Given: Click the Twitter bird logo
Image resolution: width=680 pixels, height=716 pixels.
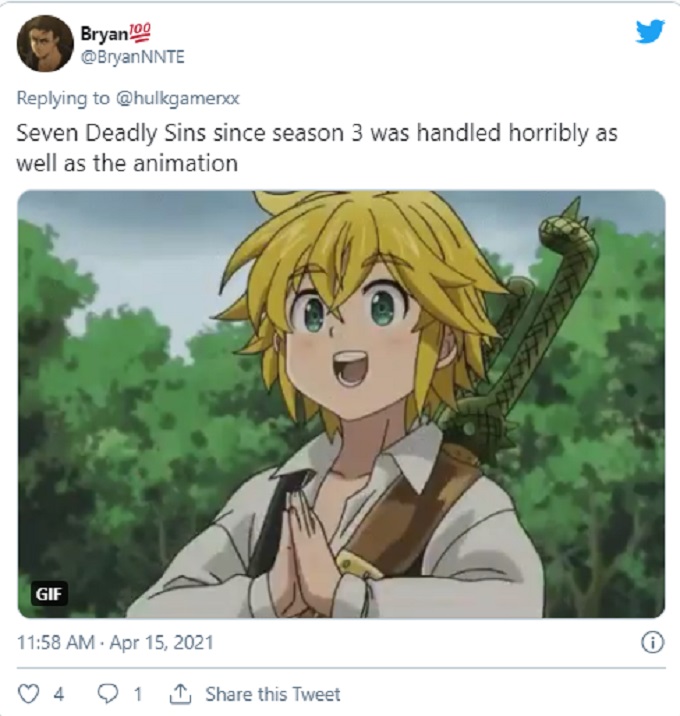Looking at the screenshot, I should (x=650, y=31).
